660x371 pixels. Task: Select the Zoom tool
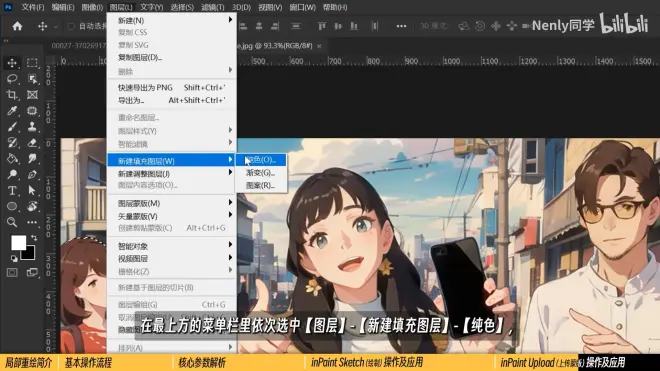12,222
